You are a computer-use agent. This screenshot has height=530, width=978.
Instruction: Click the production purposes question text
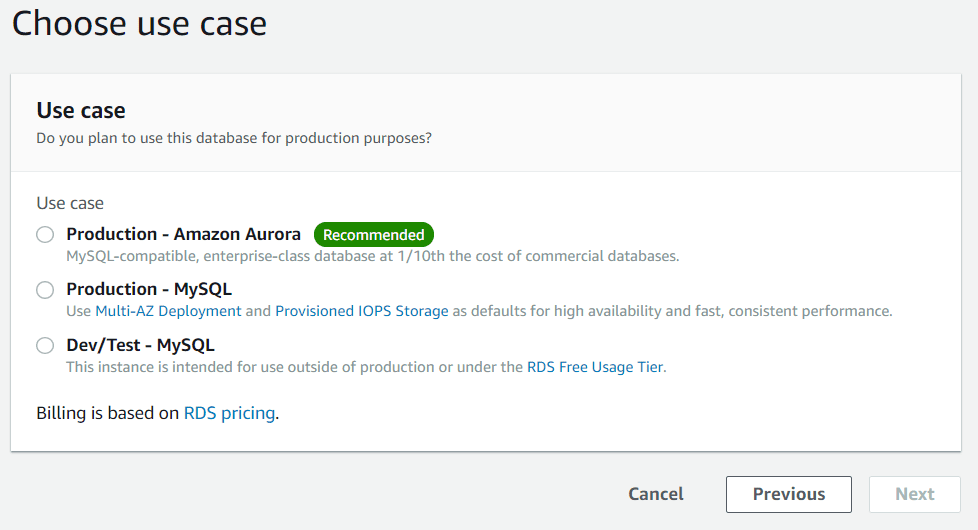[234, 138]
